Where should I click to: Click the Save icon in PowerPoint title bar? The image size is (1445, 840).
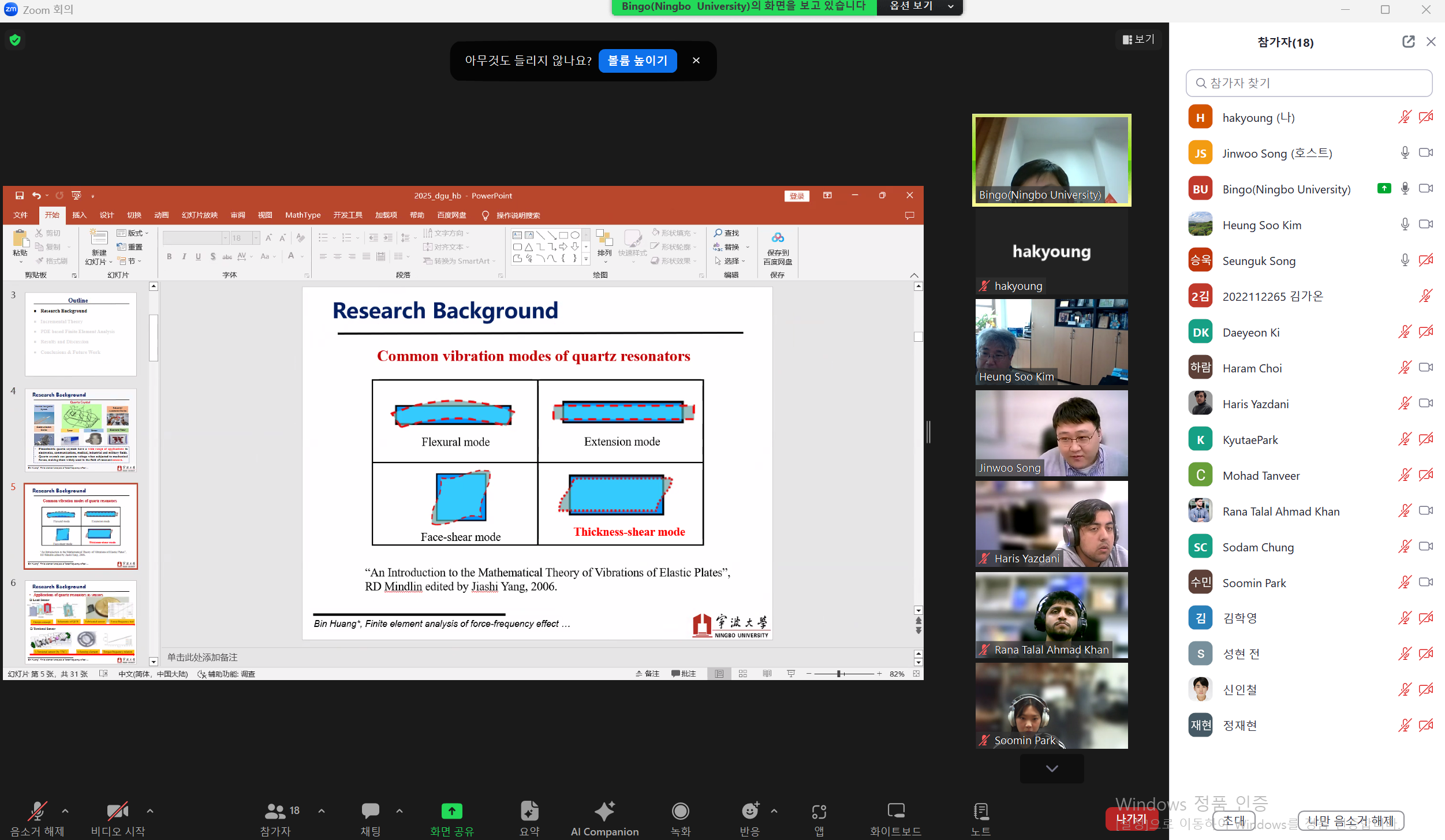pos(20,196)
